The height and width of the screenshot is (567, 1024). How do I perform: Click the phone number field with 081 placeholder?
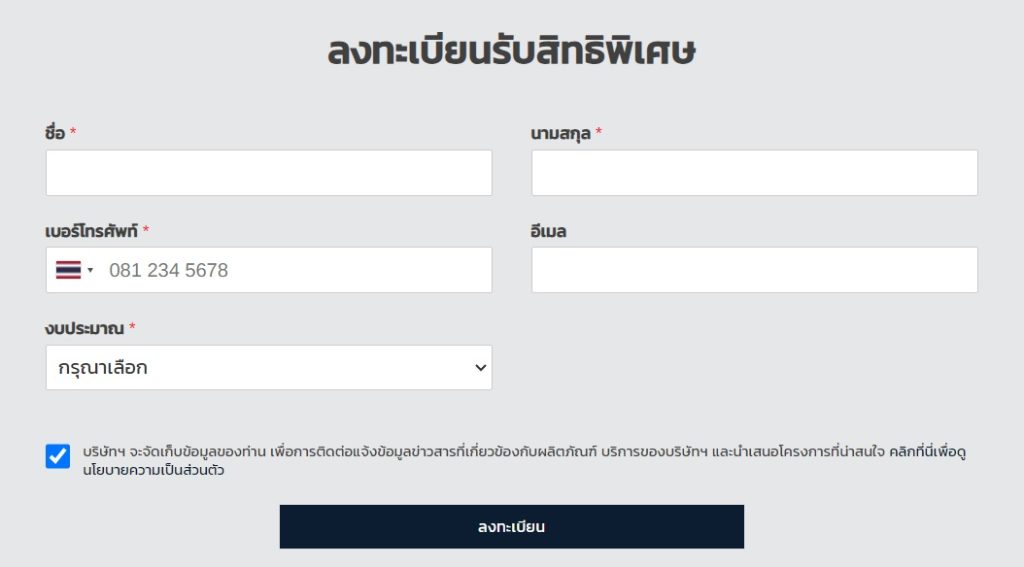297,270
